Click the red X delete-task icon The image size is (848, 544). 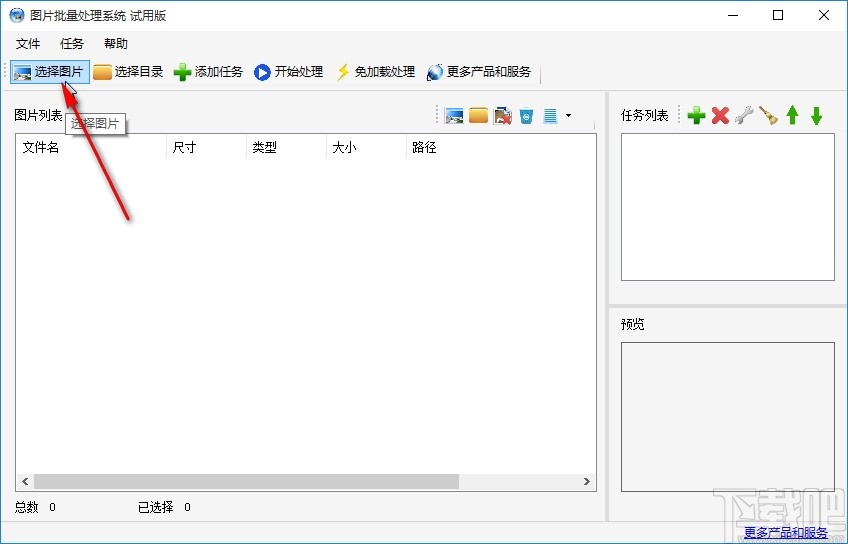coord(720,115)
